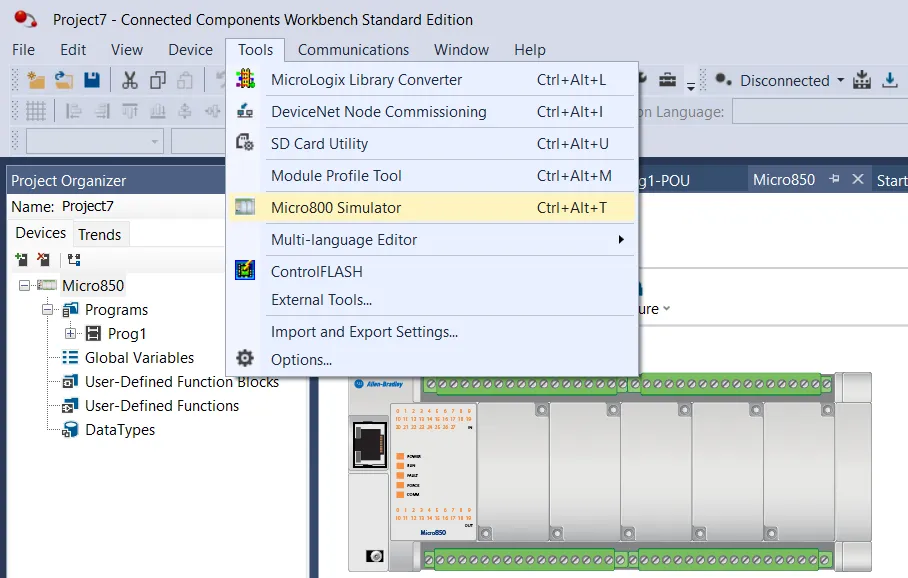Open the Disconnected status dropdown
This screenshot has width=908, height=578.
(840, 80)
